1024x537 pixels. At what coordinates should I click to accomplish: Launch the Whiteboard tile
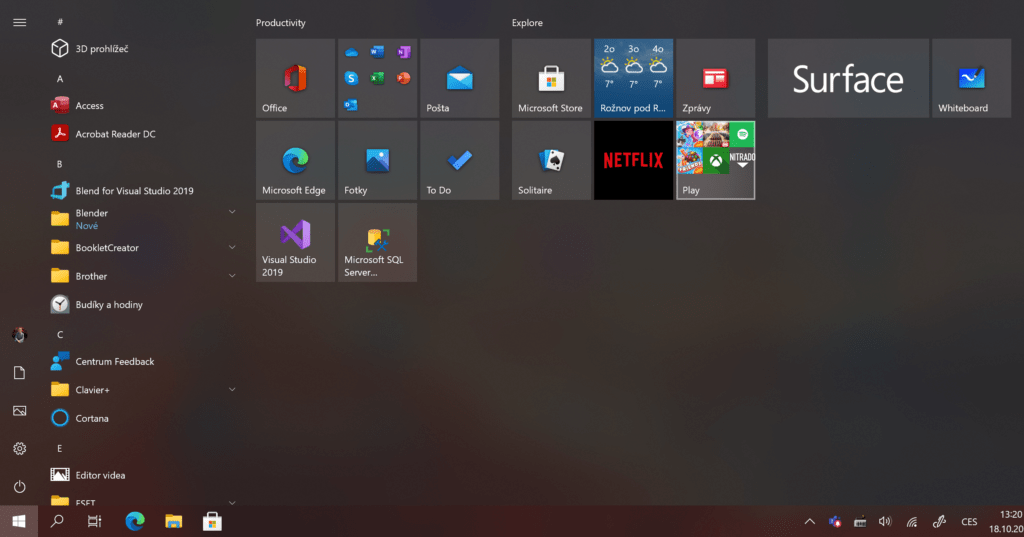971,78
